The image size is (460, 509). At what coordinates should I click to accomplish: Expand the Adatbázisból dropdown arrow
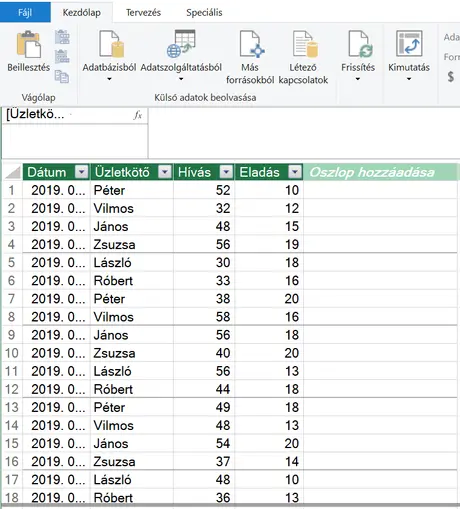[109, 79]
